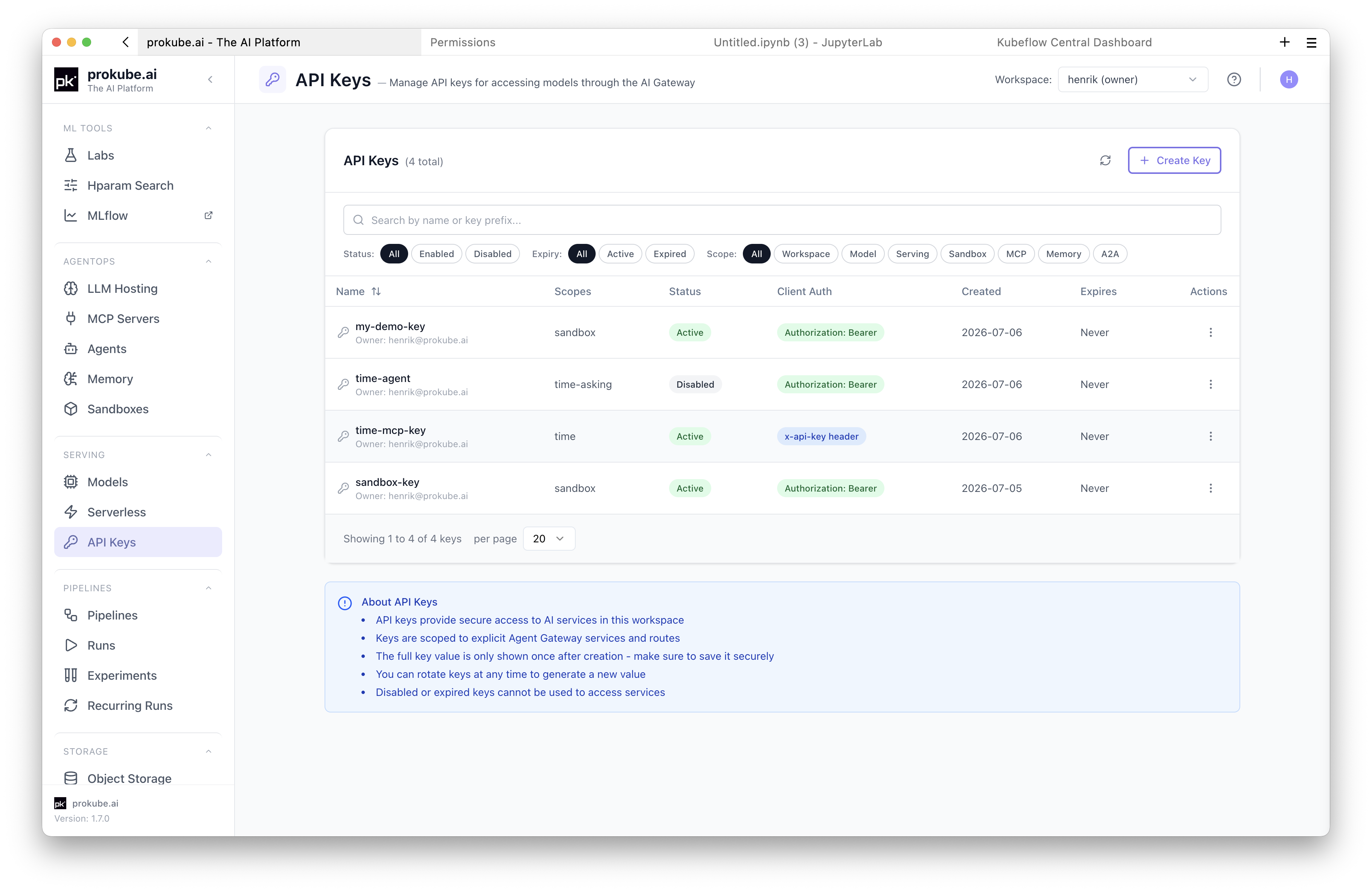
Task: Open LLM Hosting in sidebar
Action: click(x=138, y=289)
